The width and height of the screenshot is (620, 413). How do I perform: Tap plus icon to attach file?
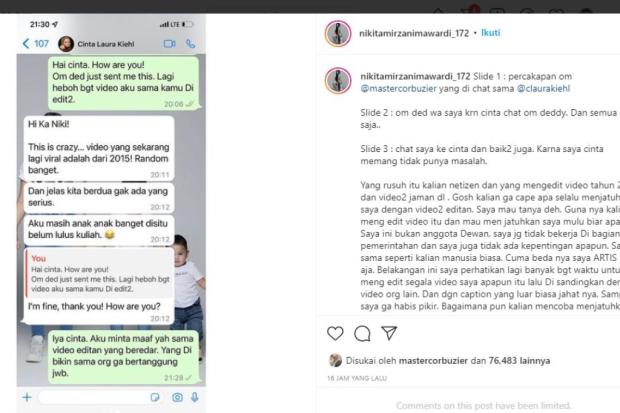(27, 397)
